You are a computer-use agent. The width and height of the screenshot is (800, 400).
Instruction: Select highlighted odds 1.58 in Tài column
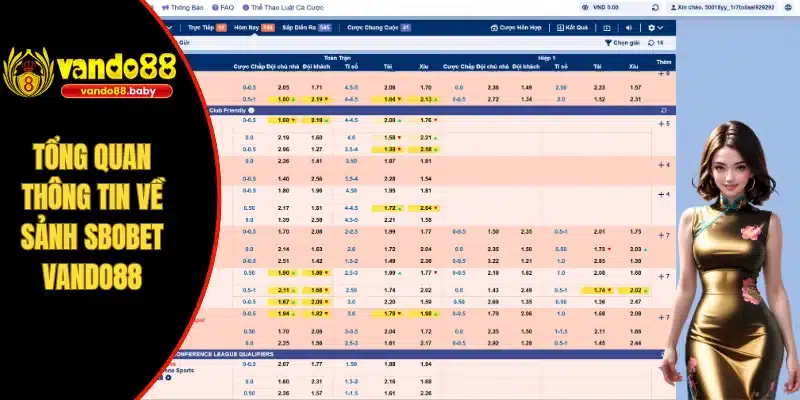point(388,138)
